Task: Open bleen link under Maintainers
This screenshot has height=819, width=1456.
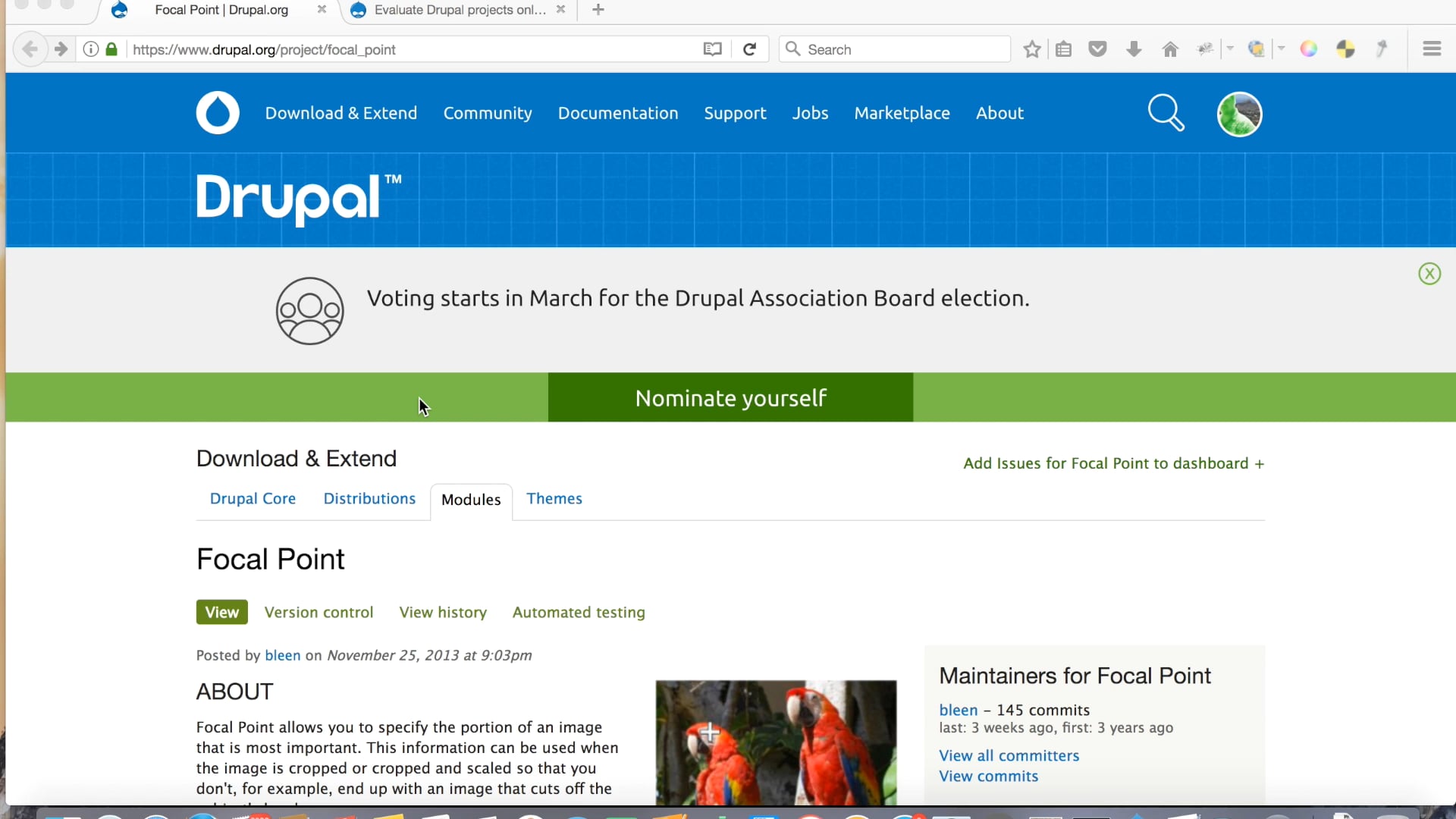Action: coord(958,711)
